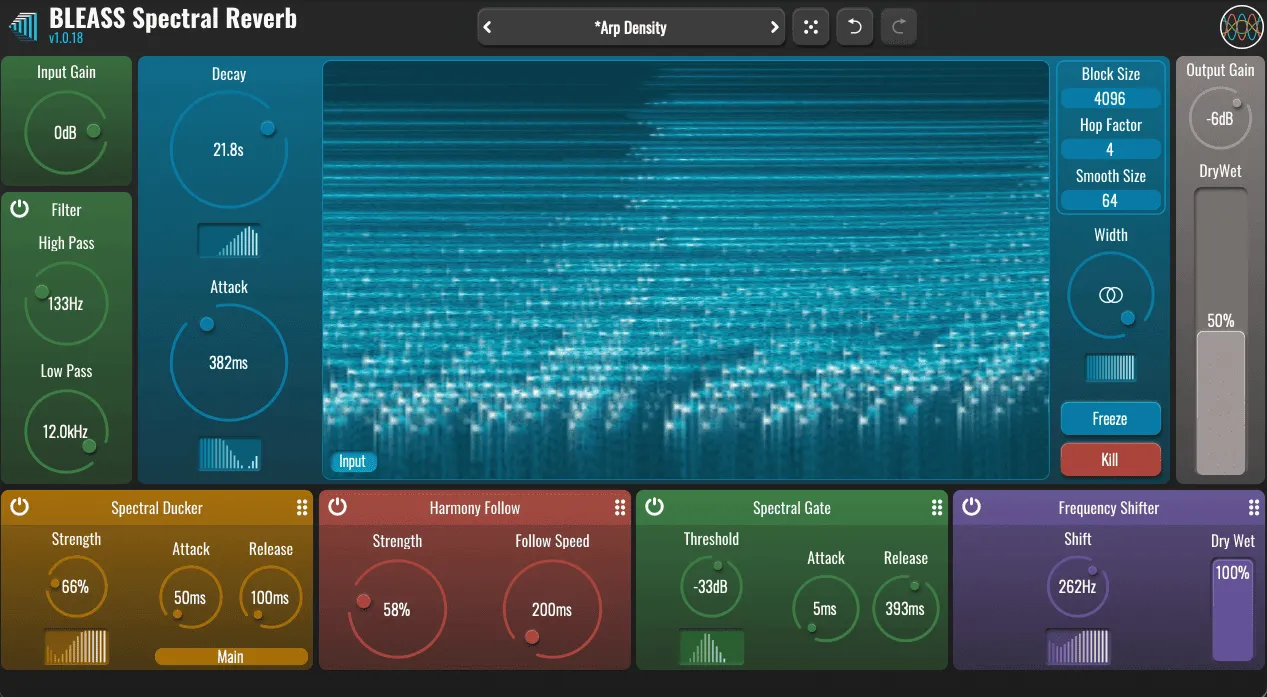Click the Harmony Follow title

point(475,508)
